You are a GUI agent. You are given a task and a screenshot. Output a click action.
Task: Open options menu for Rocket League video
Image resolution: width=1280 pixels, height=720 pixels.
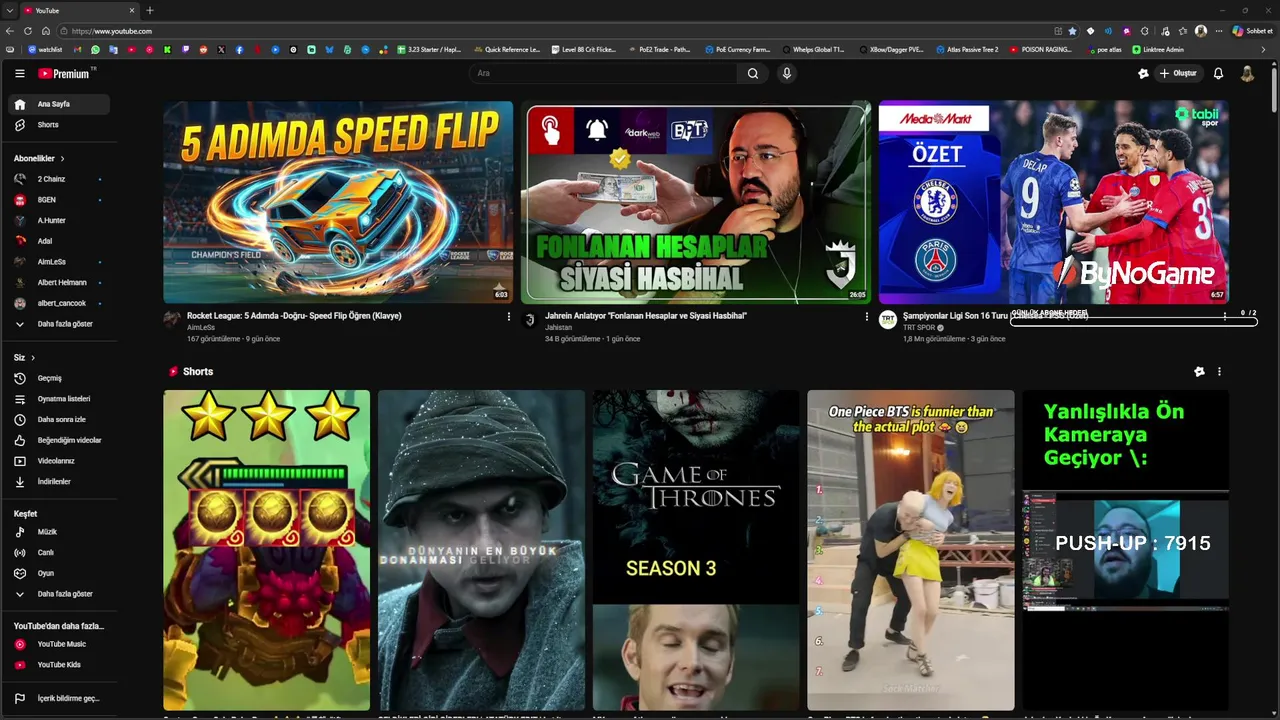509,316
